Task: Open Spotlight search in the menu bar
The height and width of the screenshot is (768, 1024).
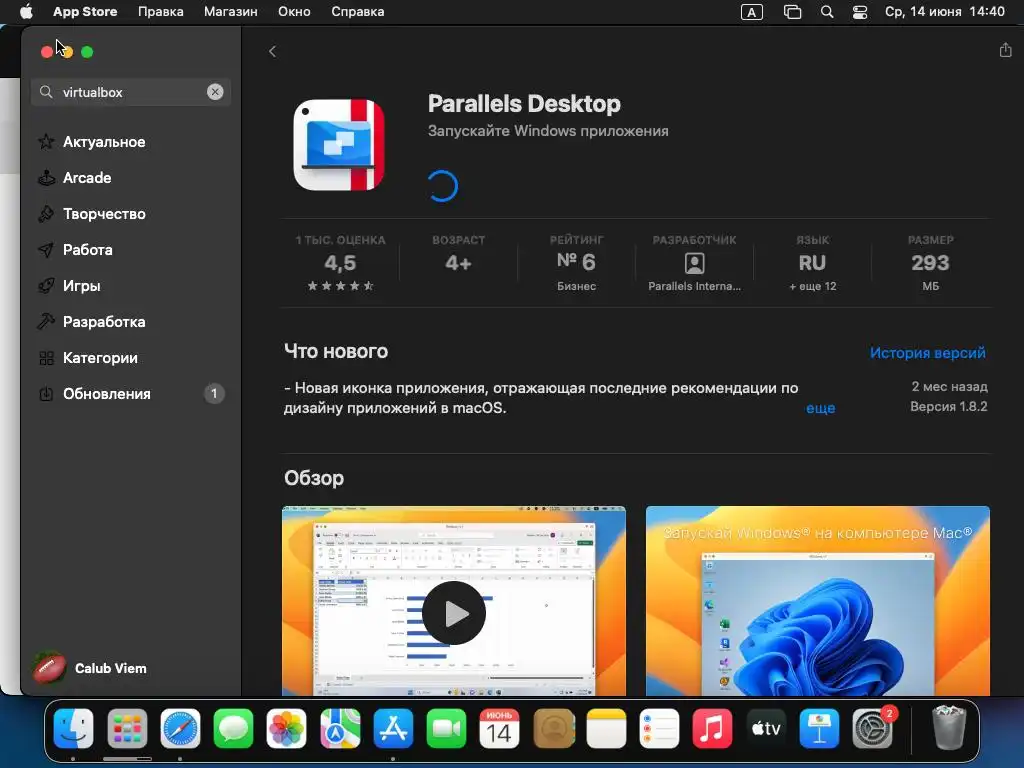Action: (x=827, y=12)
